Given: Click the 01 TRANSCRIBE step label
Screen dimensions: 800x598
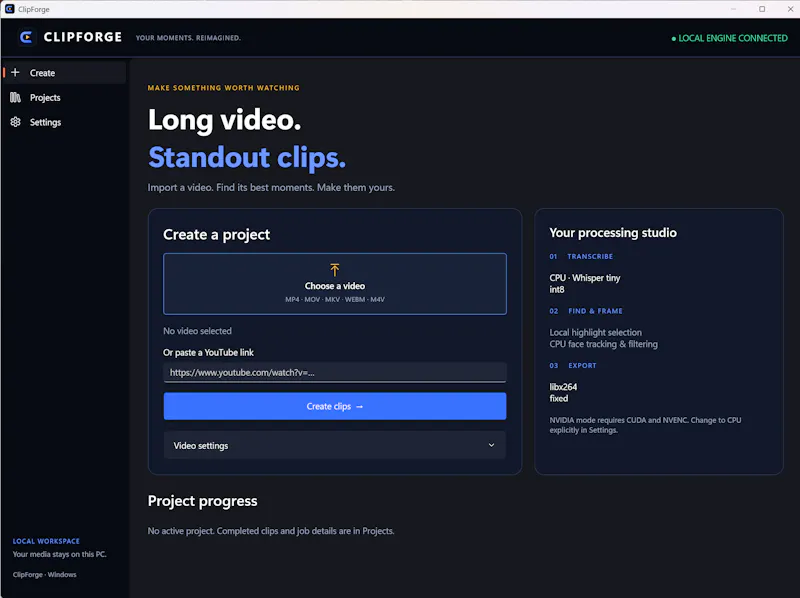Looking at the screenshot, I should pyautogui.click(x=581, y=256).
